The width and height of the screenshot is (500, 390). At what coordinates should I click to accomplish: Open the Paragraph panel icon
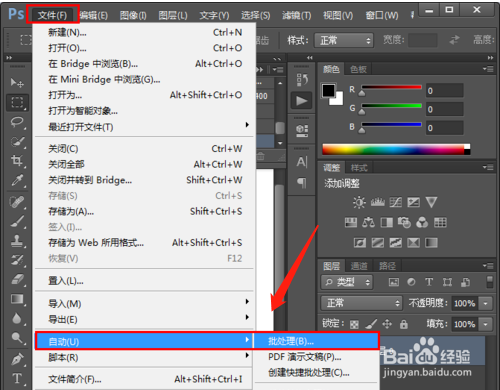[x=302, y=183]
